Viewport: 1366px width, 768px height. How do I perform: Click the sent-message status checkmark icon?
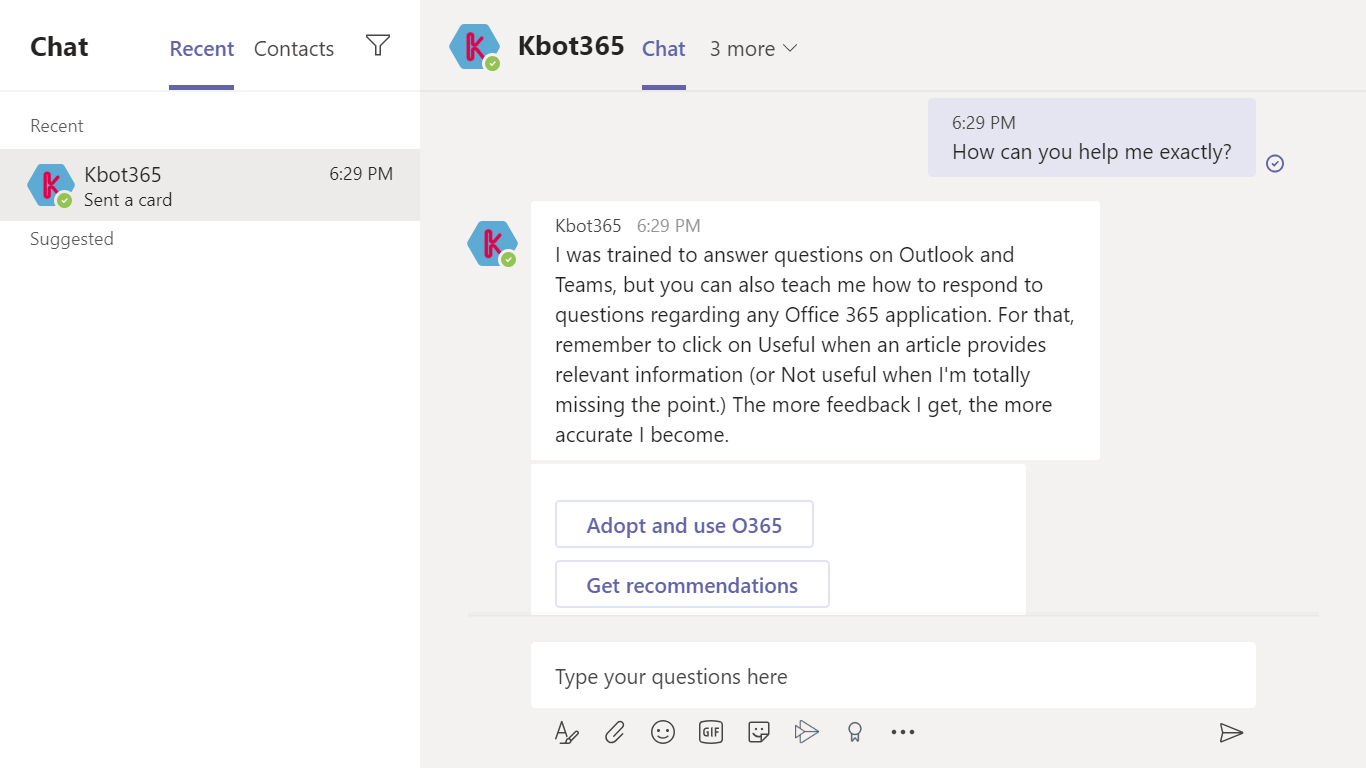[x=1275, y=163]
